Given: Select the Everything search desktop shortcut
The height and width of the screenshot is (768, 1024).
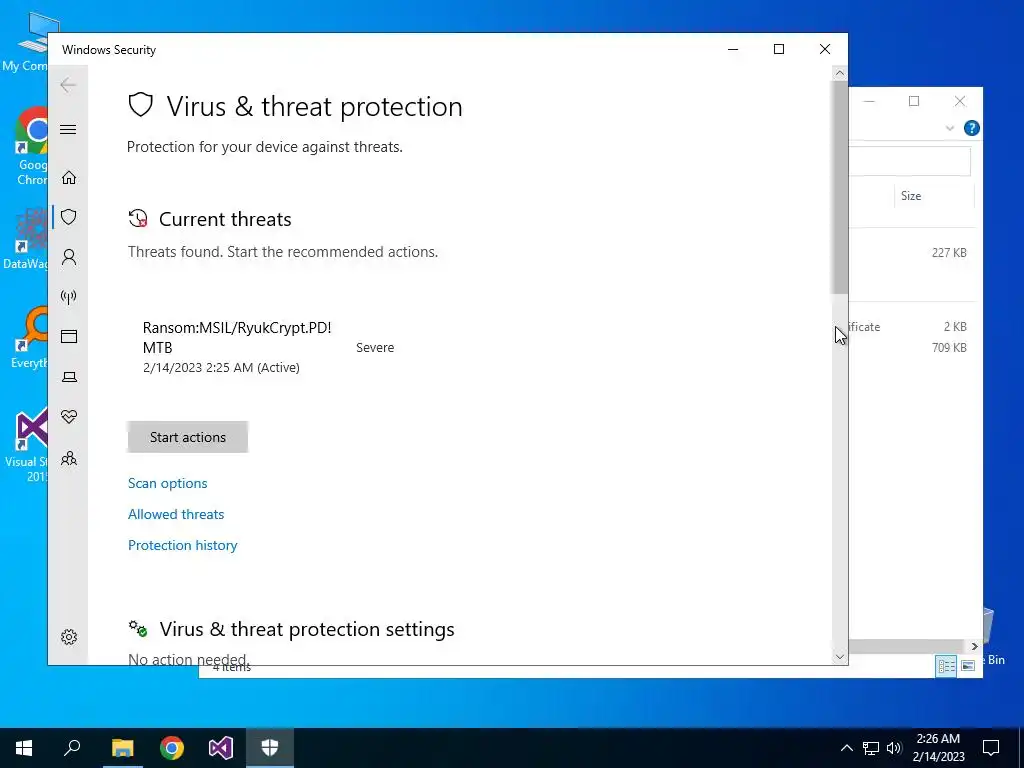Looking at the screenshot, I should pyautogui.click(x=29, y=338).
